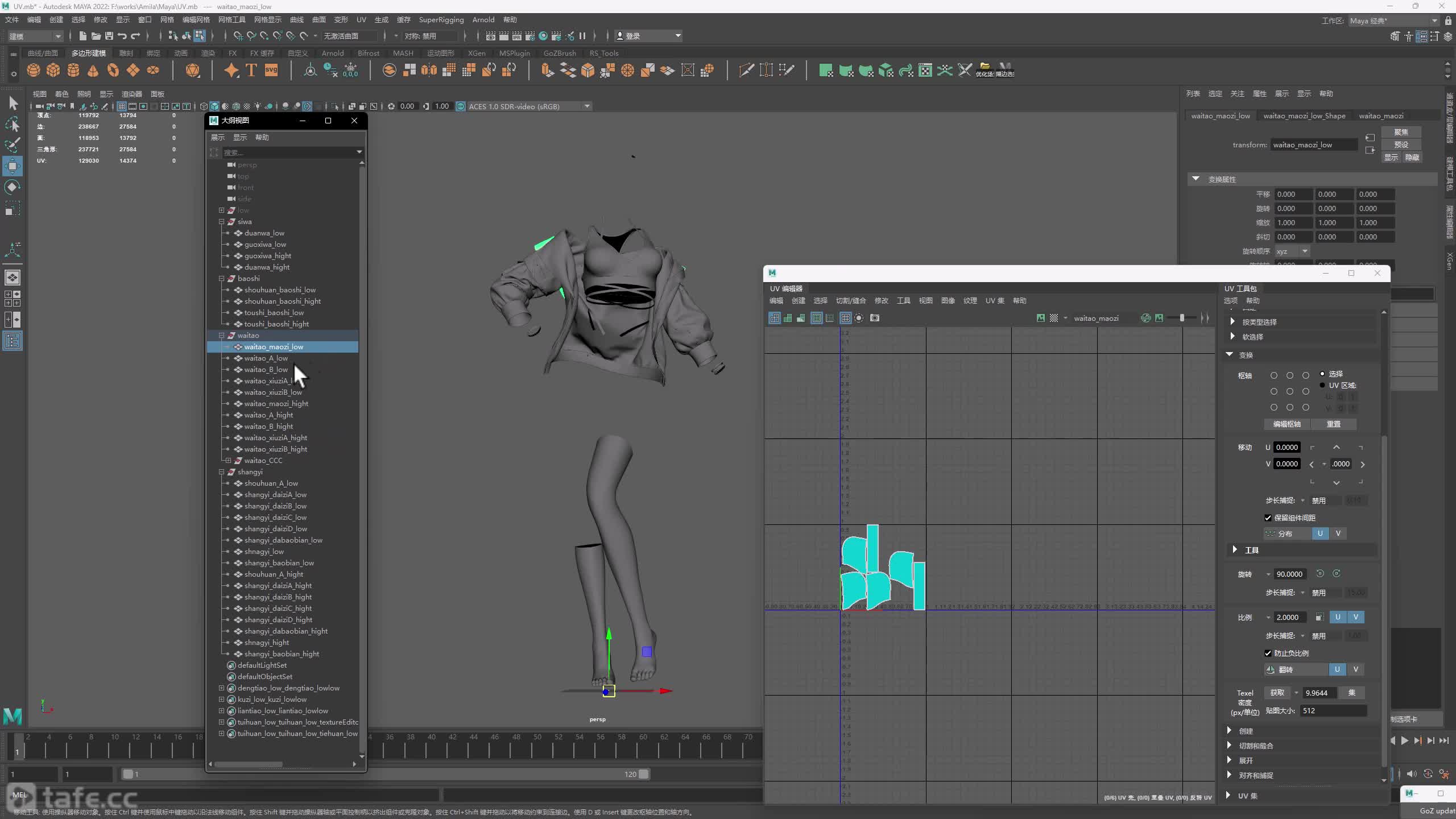The height and width of the screenshot is (819, 1456).
Task: Adjust the dim image slider in UV editor
Action: coord(1182,318)
